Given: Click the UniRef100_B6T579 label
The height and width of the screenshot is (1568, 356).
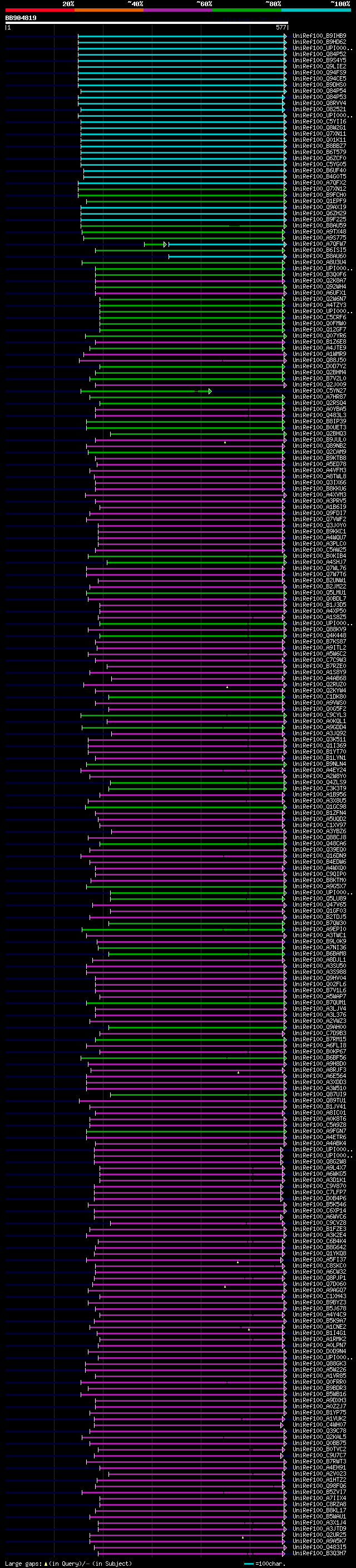Looking at the screenshot, I should point(319,152).
